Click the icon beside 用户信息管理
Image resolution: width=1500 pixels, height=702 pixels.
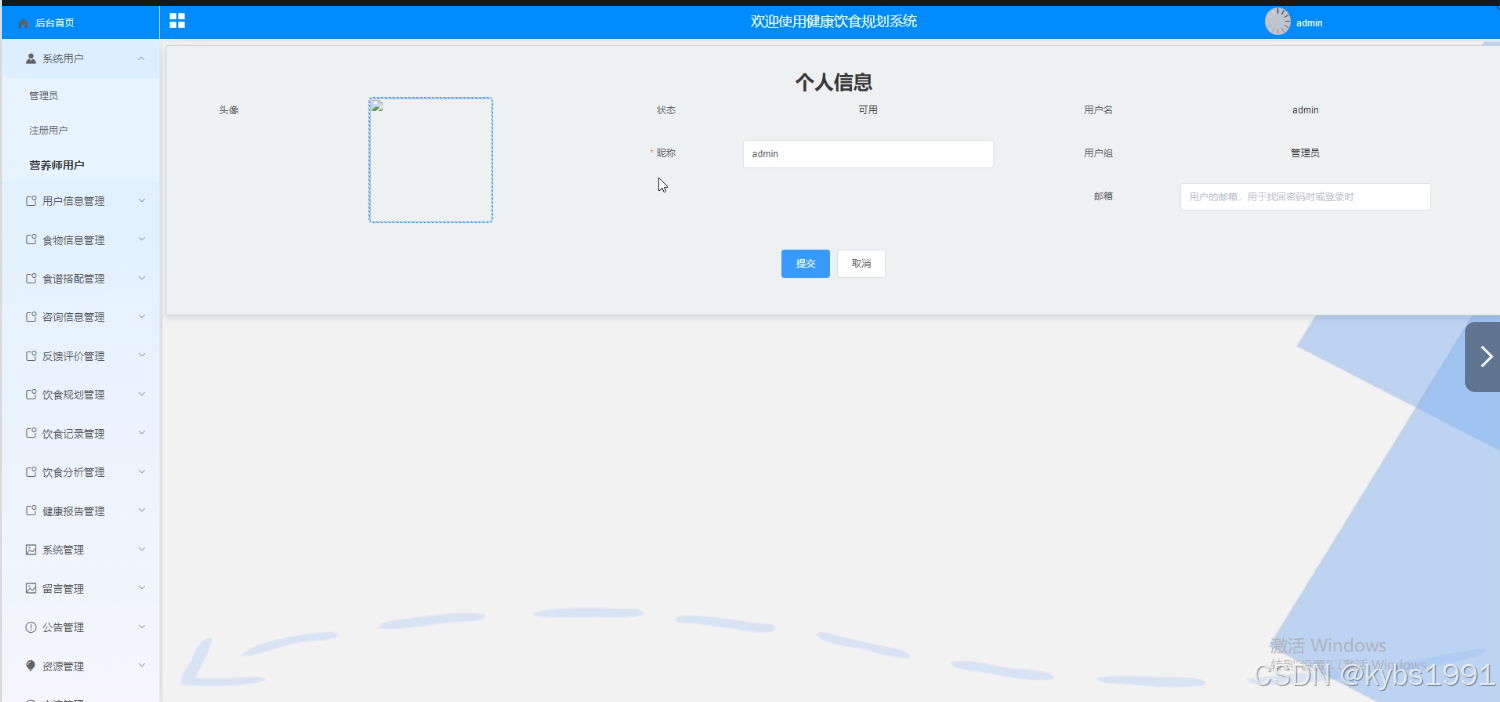point(31,201)
